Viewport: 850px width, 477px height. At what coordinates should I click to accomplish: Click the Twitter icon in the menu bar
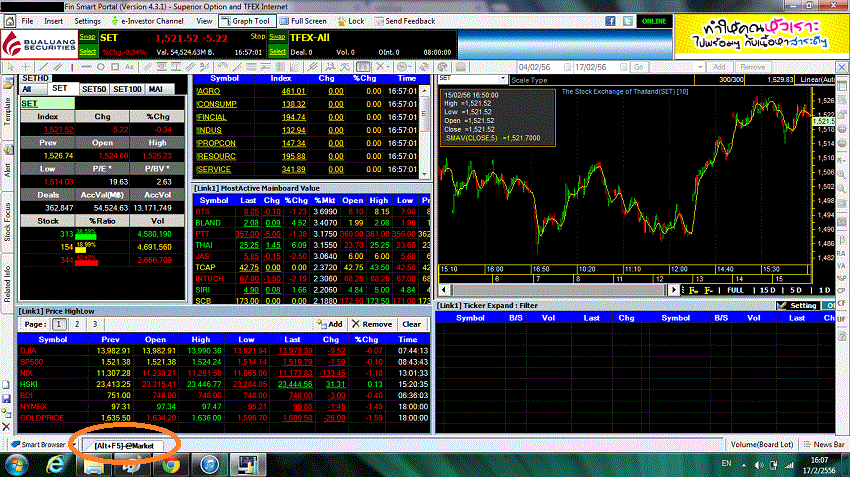[628, 21]
